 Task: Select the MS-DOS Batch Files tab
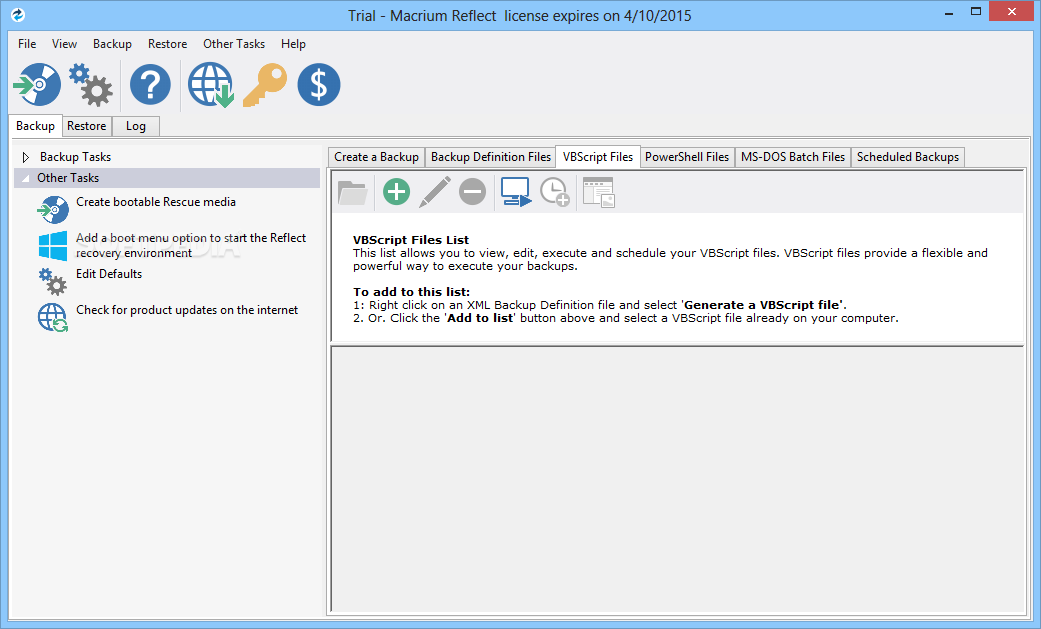pyautogui.click(x=793, y=157)
